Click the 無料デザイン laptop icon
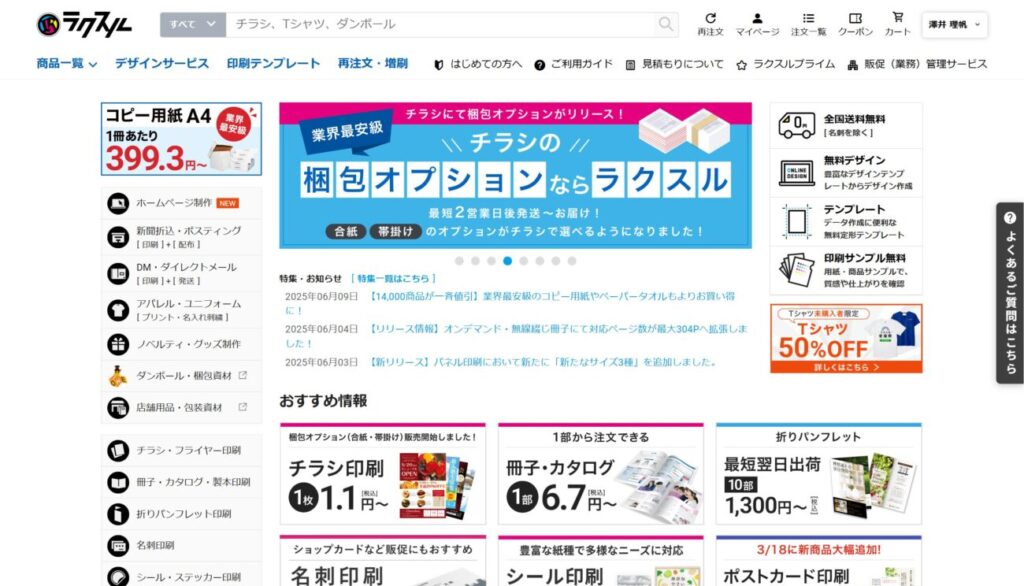Viewport: 1024px width, 586px height. click(x=797, y=173)
